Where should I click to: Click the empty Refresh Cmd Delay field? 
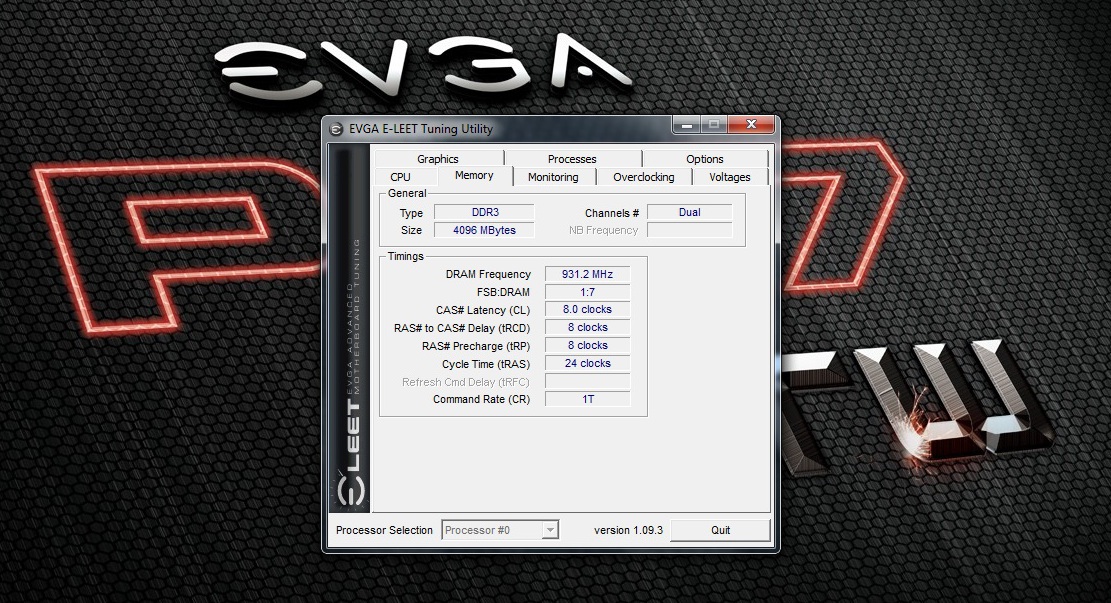click(587, 382)
